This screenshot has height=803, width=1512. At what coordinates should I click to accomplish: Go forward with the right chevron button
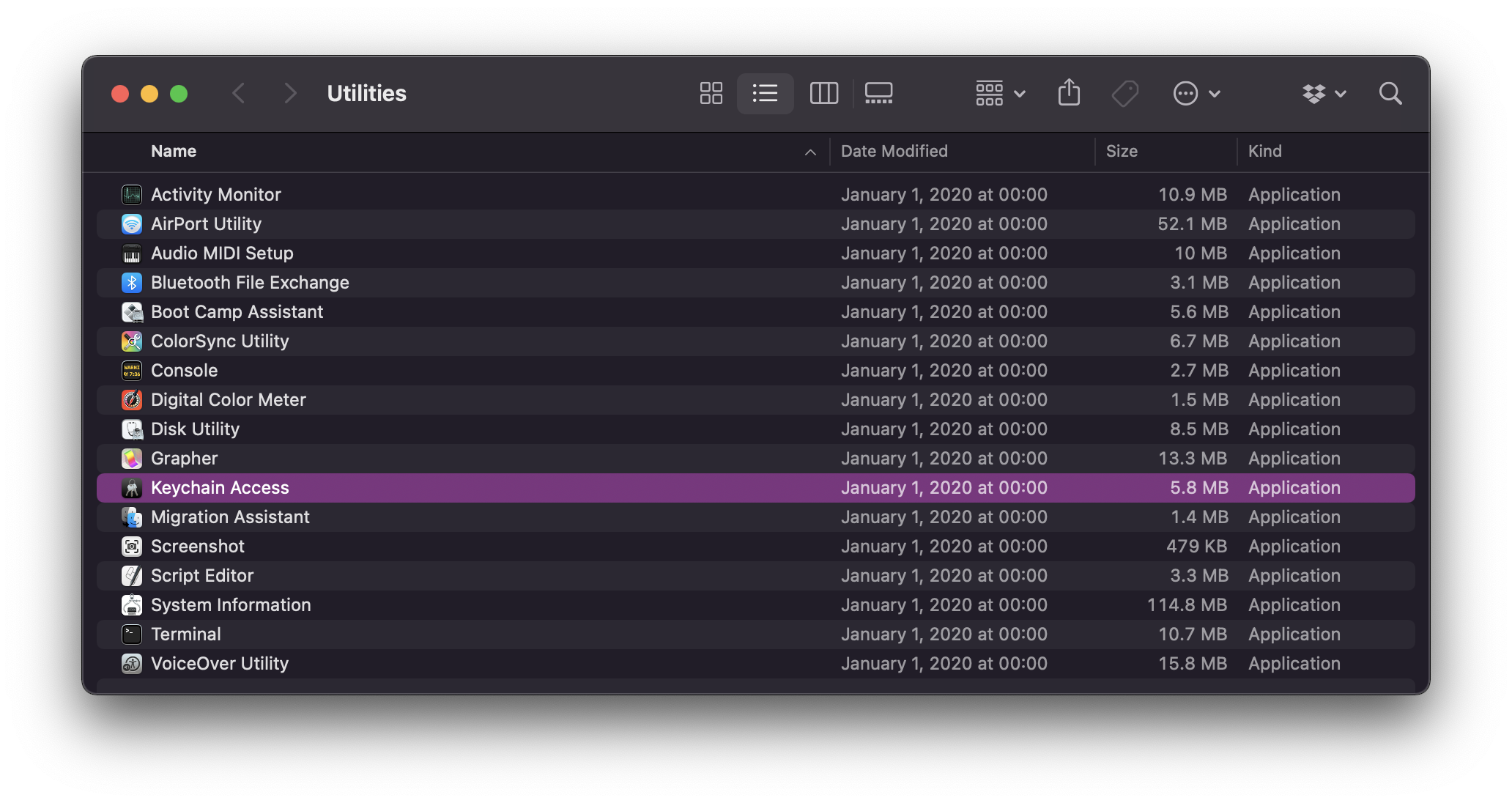290,93
